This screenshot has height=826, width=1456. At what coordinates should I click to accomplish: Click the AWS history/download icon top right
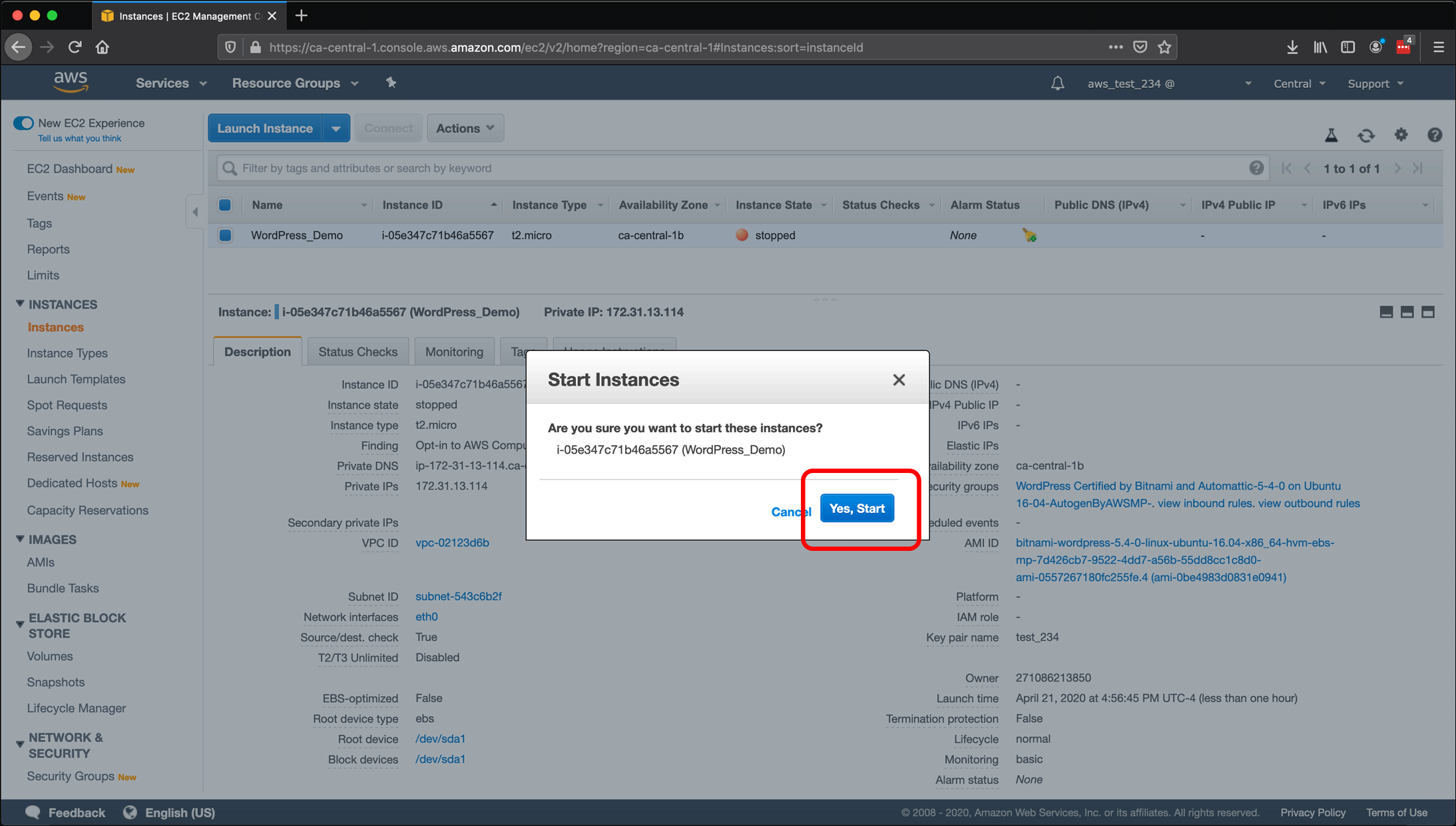[1290, 46]
